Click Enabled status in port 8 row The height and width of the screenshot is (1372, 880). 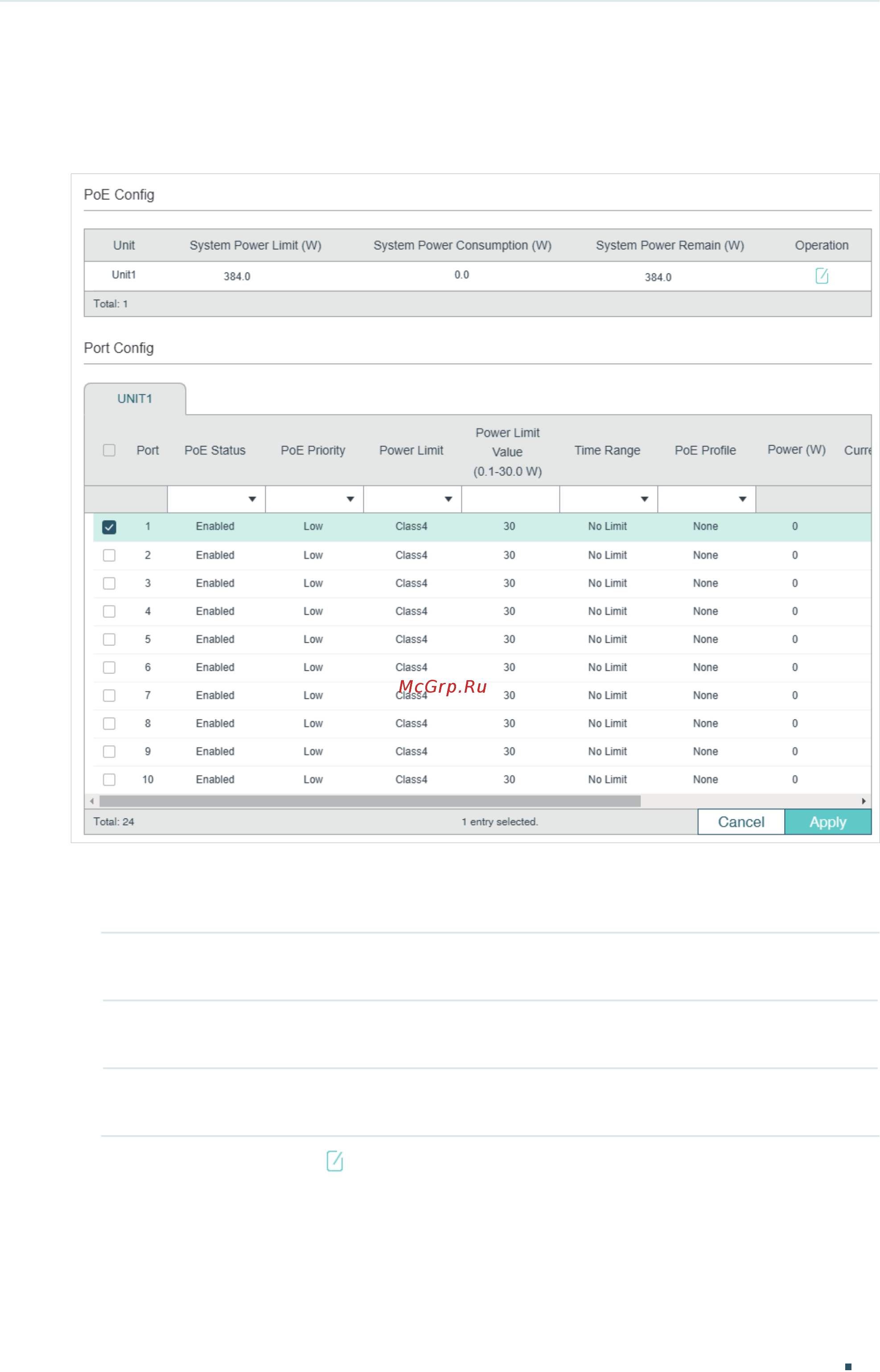(215, 724)
